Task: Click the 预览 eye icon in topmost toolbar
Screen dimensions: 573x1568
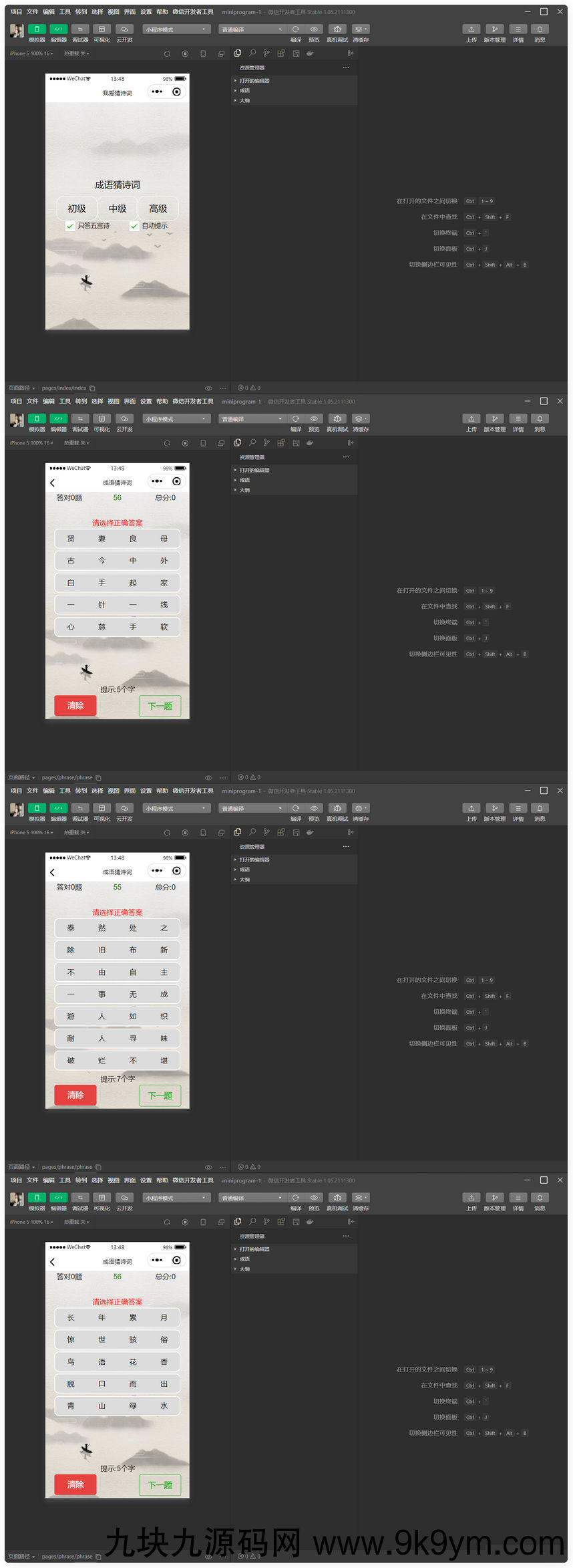Action: pyautogui.click(x=314, y=29)
